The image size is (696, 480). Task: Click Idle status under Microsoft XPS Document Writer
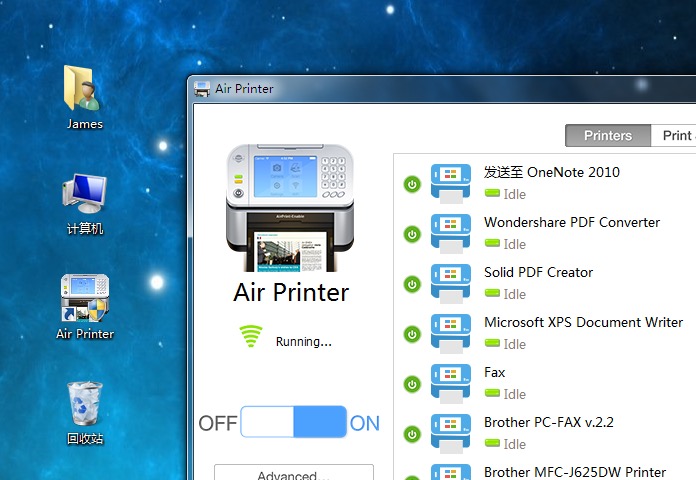pos(514,344)
